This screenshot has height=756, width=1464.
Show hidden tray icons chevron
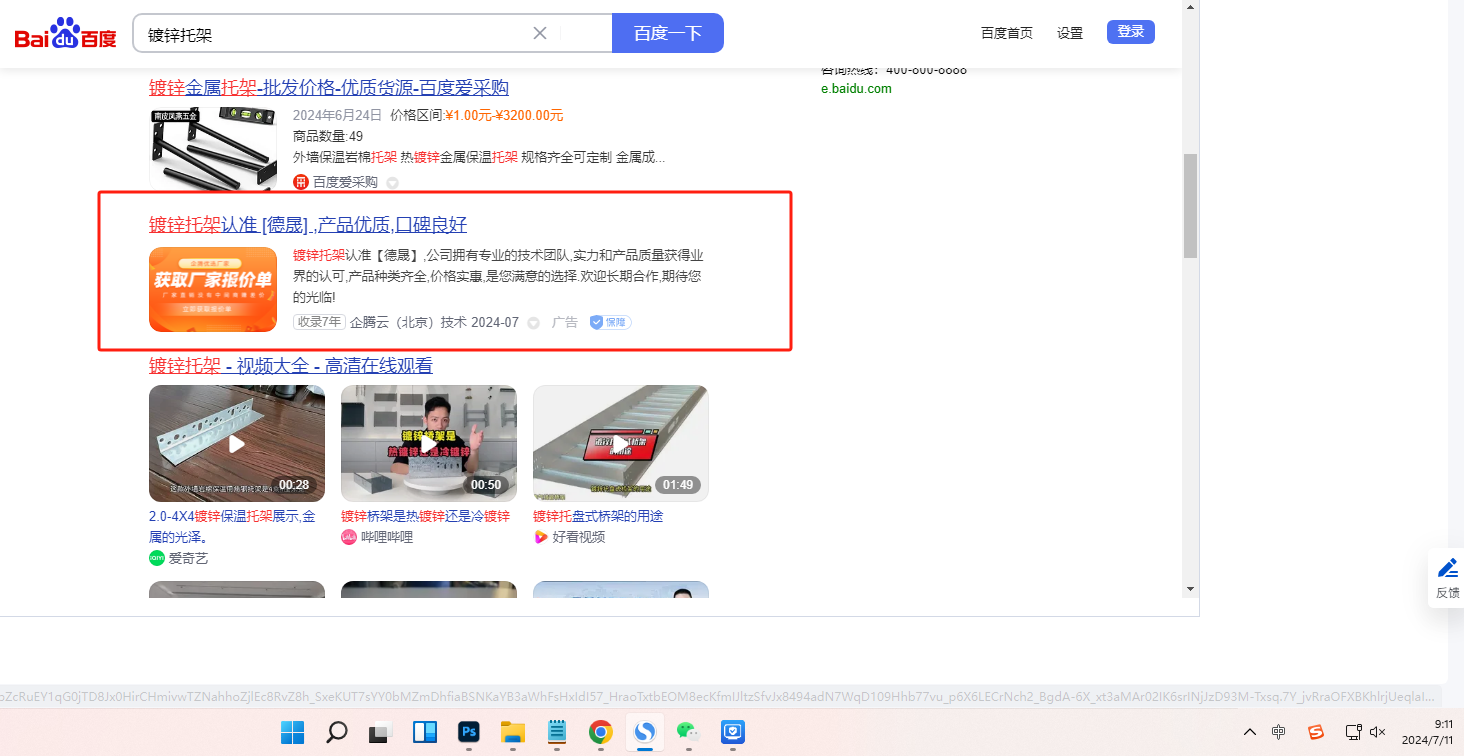[1249, 732]
